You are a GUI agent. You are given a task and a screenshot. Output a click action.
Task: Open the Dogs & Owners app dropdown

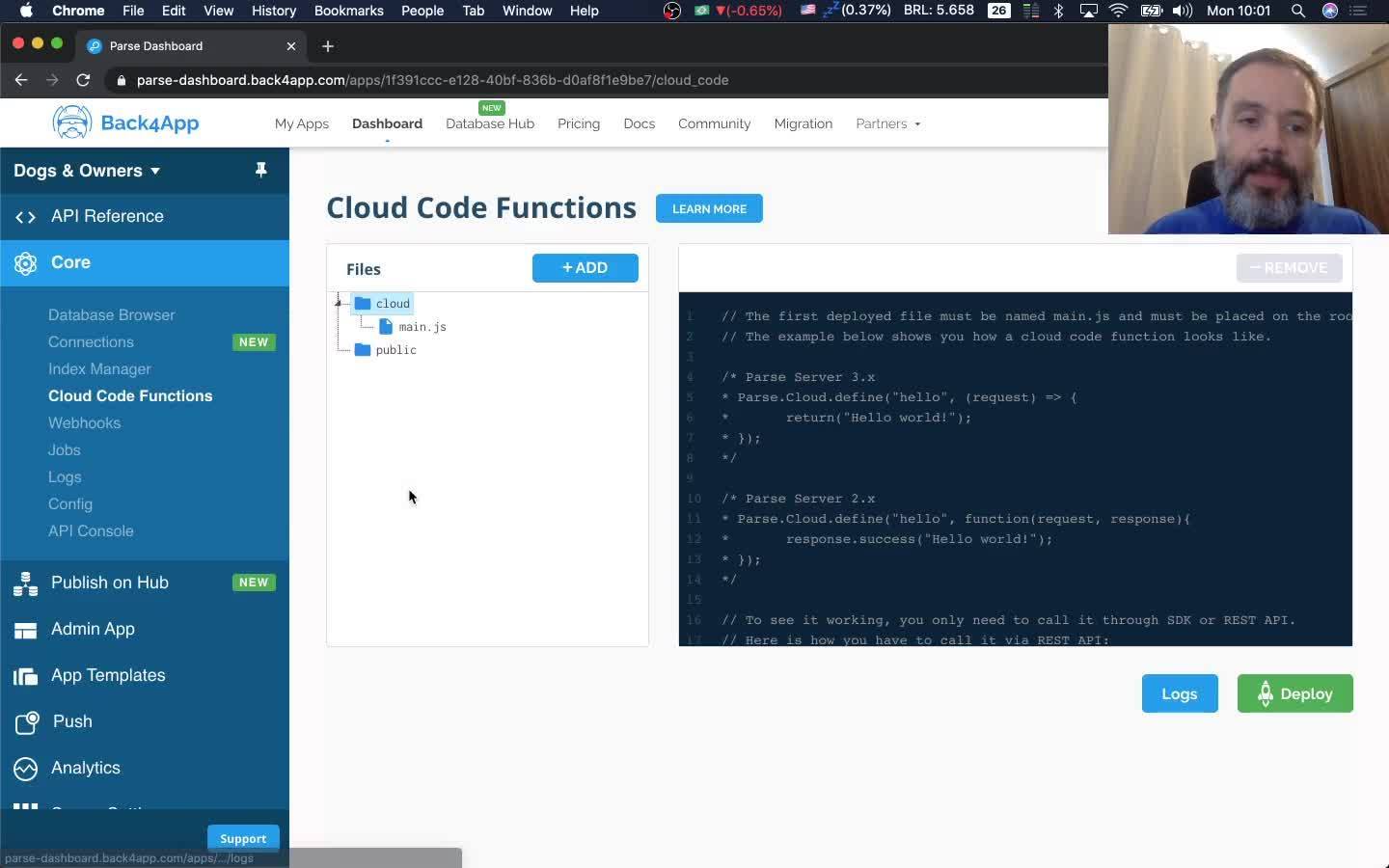pyautogui.click(x=87, y=171)
